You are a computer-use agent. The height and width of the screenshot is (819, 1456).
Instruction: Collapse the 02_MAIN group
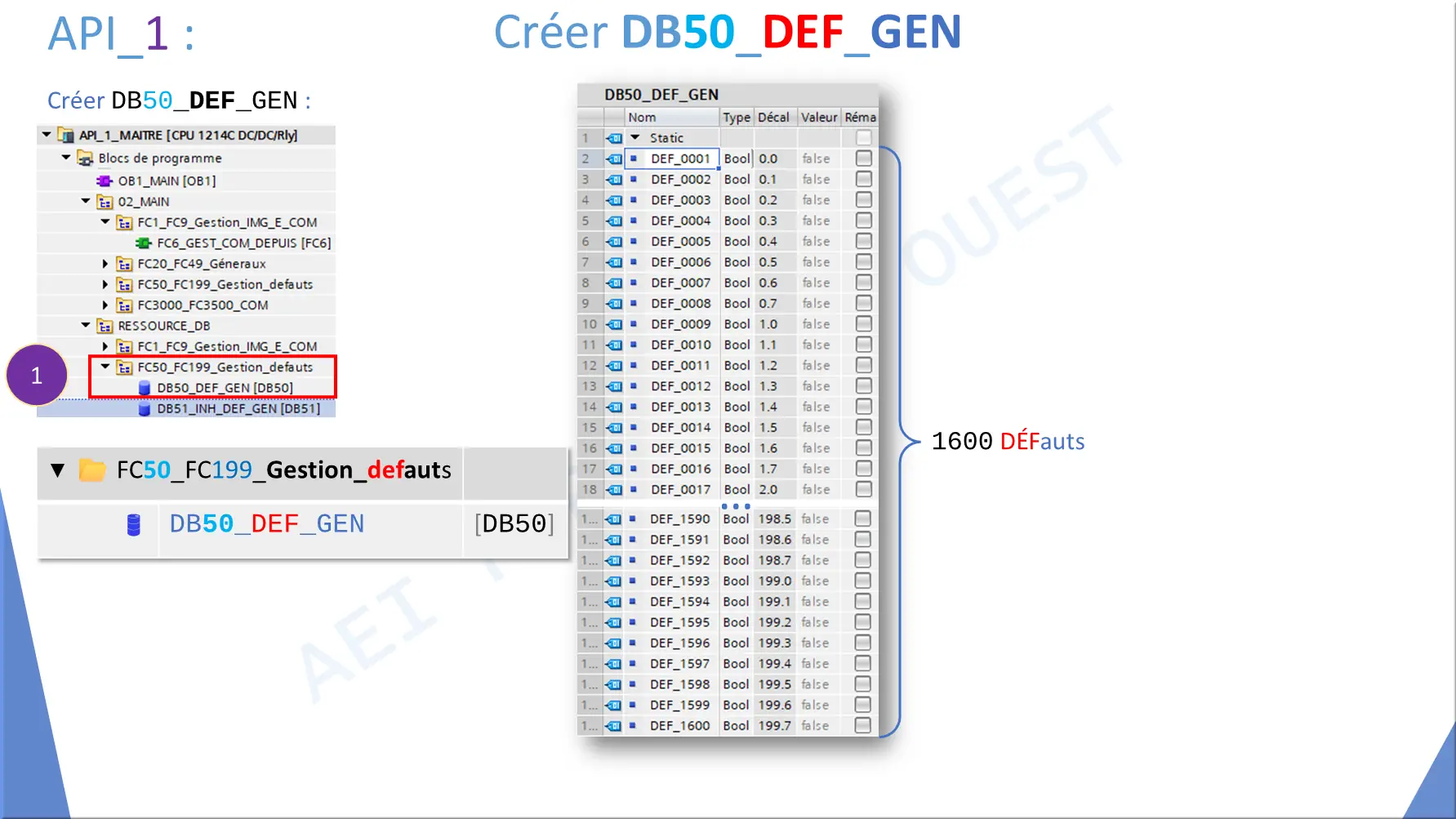tap(86, 201)
